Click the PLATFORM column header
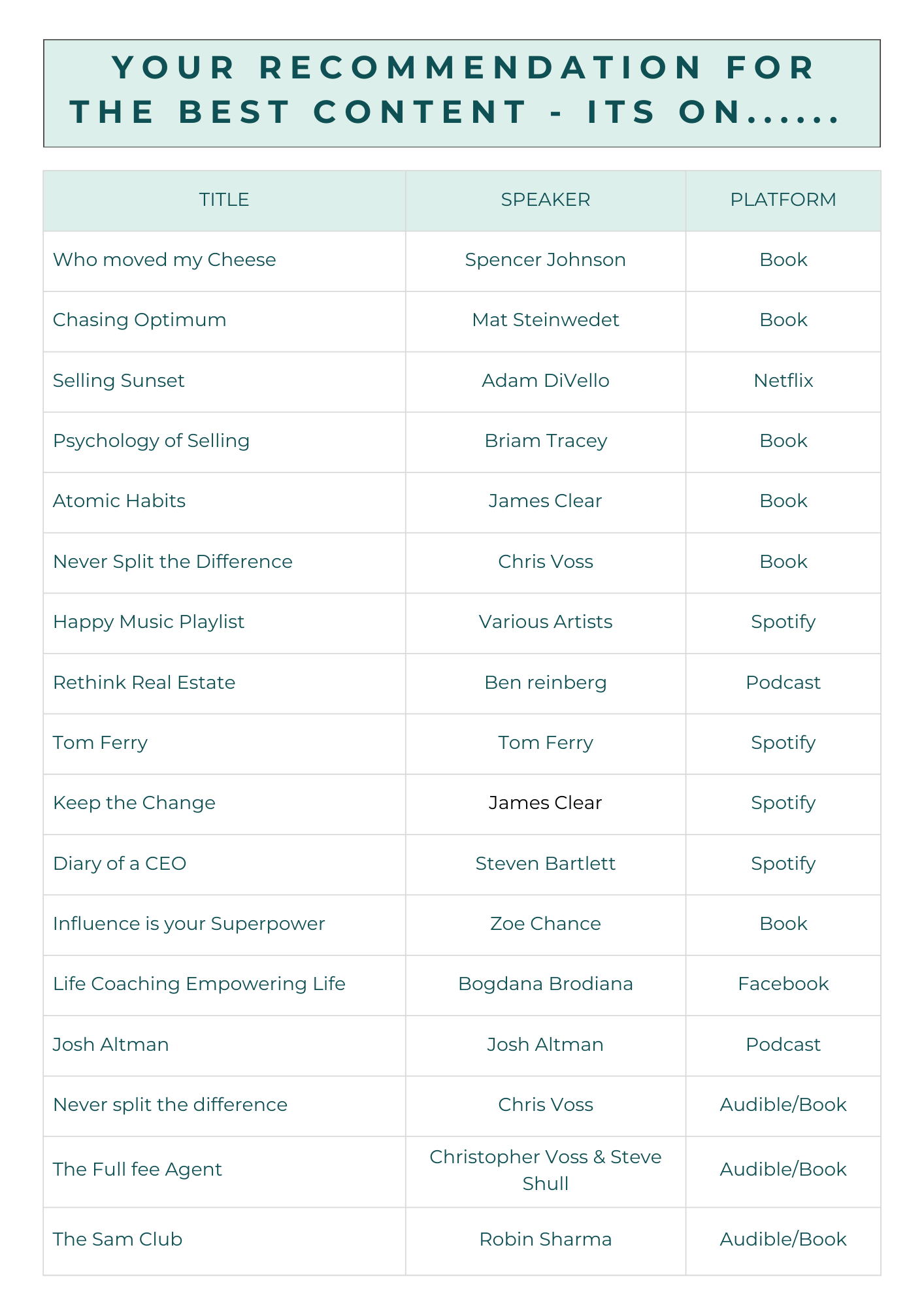 783,199
